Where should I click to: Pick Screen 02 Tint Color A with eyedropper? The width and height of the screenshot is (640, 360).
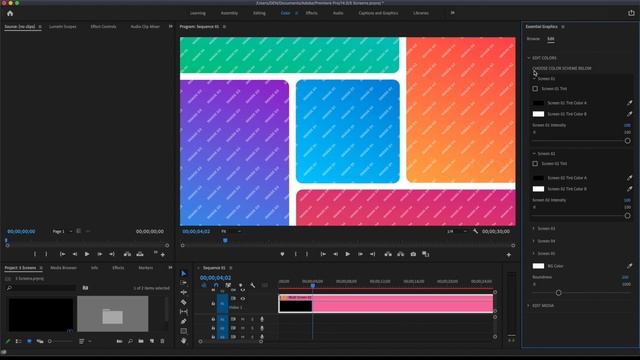pyautogui.click(x=629, y=178)
